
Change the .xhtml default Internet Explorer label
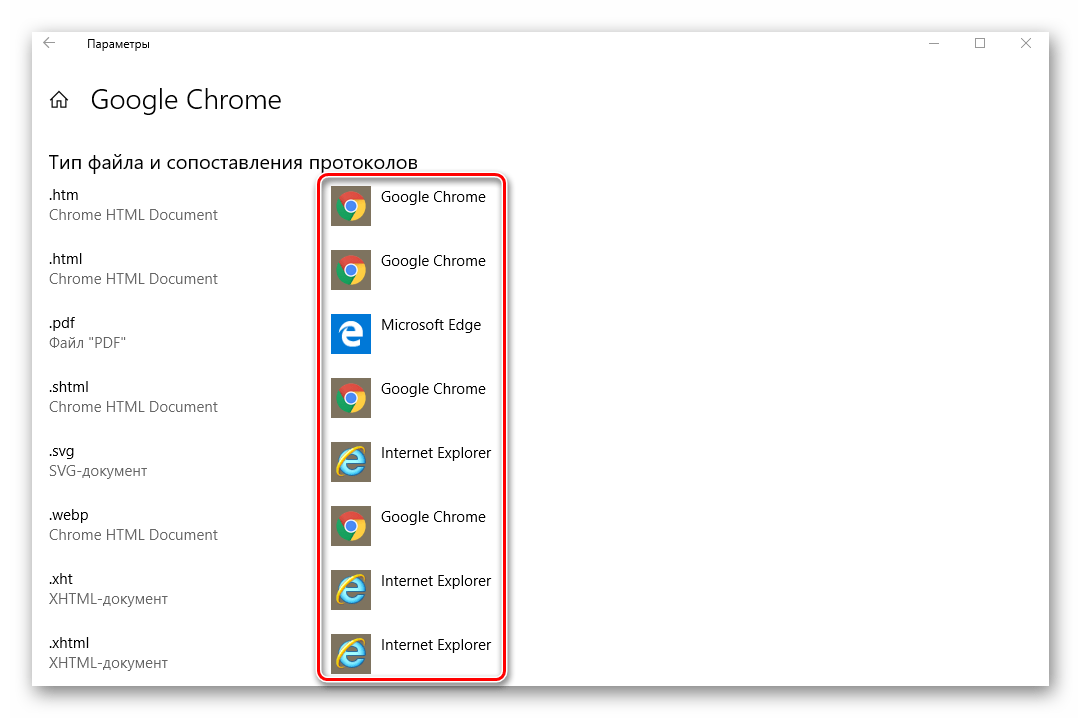click(436, 645)
